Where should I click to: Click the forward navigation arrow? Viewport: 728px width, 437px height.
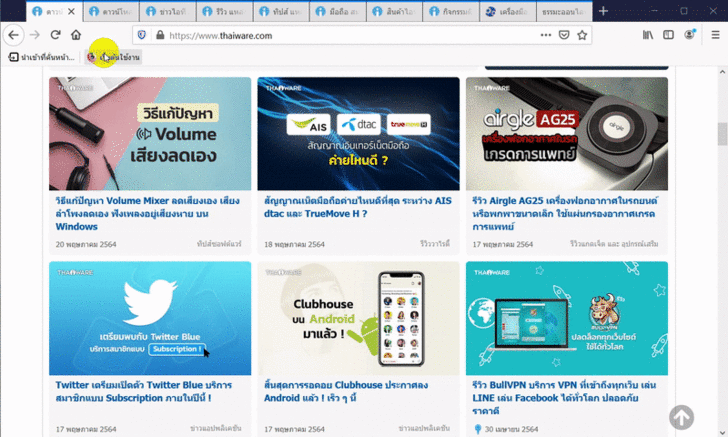(34, 35)
